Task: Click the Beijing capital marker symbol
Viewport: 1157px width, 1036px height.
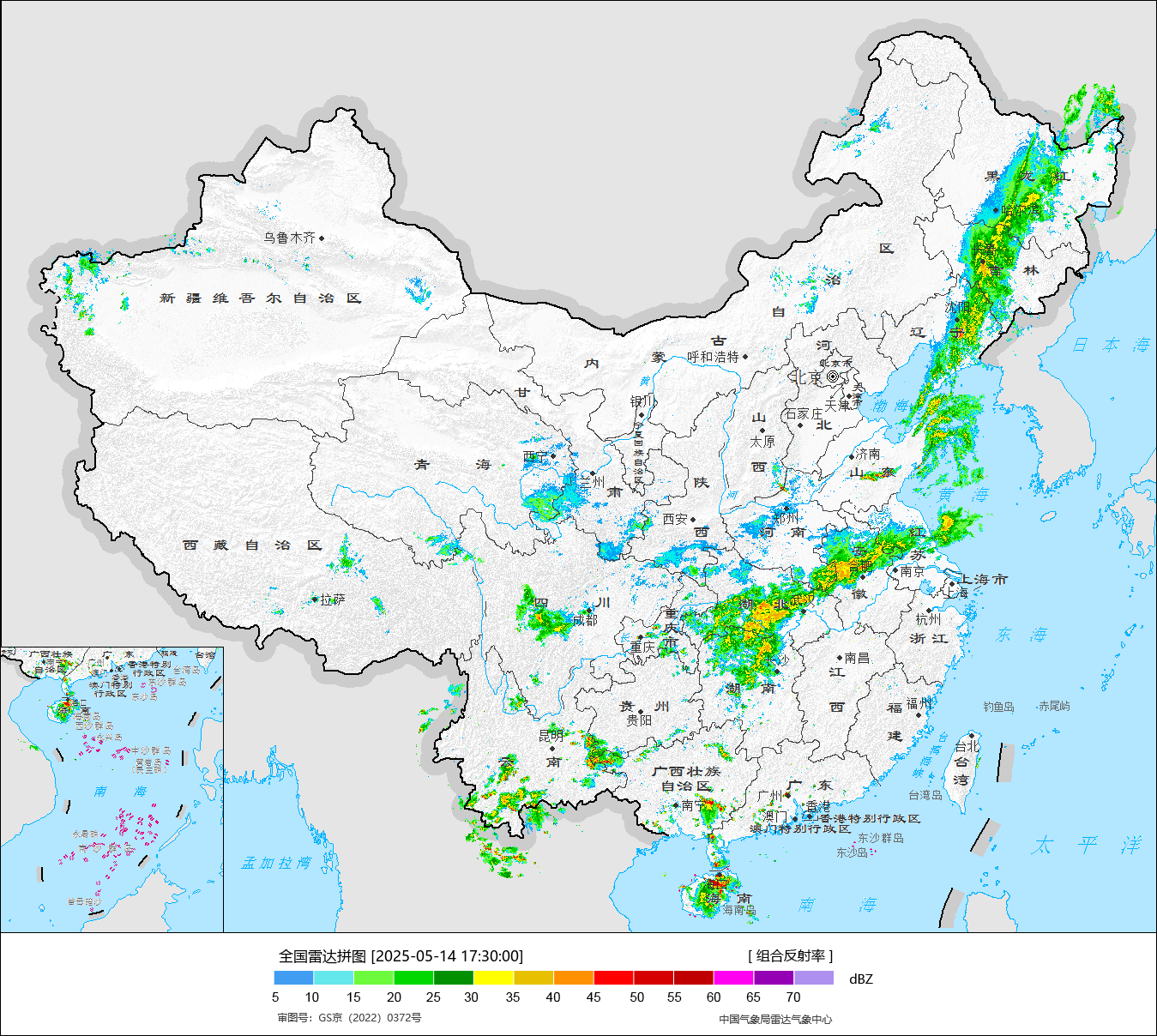Action: click(x=833, y=376)
